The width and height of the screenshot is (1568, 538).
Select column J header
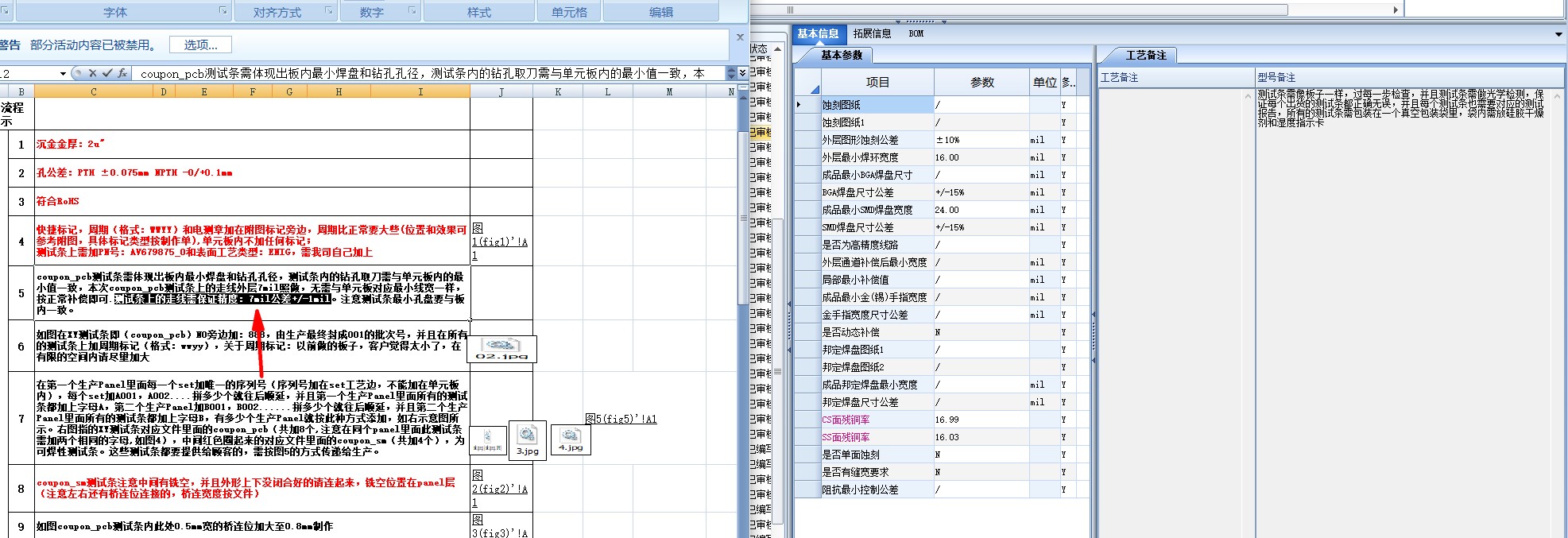click(x=501, y=92)
